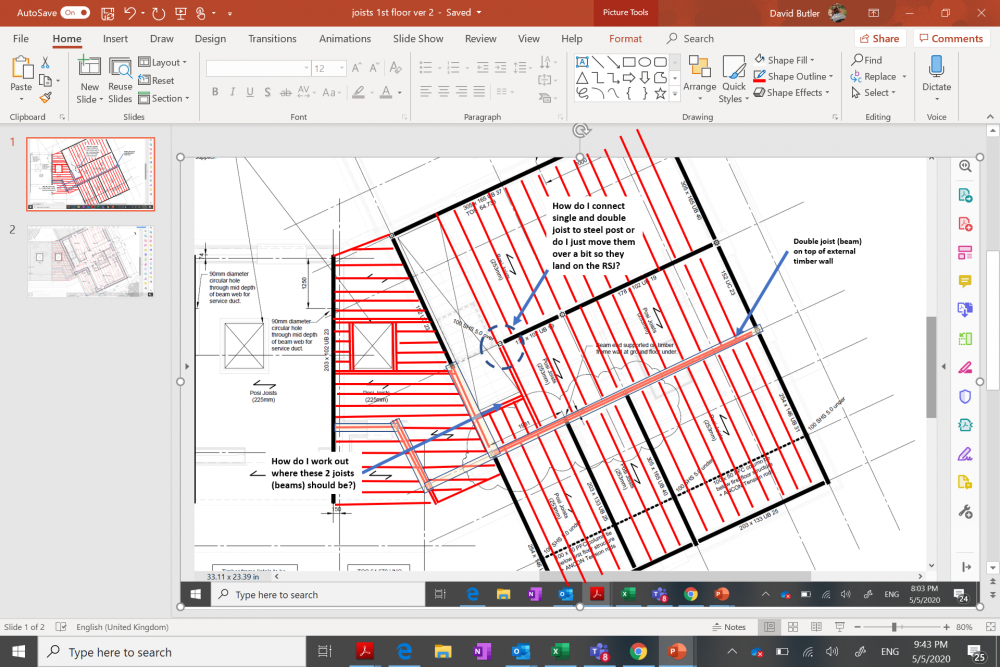Switch to the Transitions tab

[x=272, y=38]
